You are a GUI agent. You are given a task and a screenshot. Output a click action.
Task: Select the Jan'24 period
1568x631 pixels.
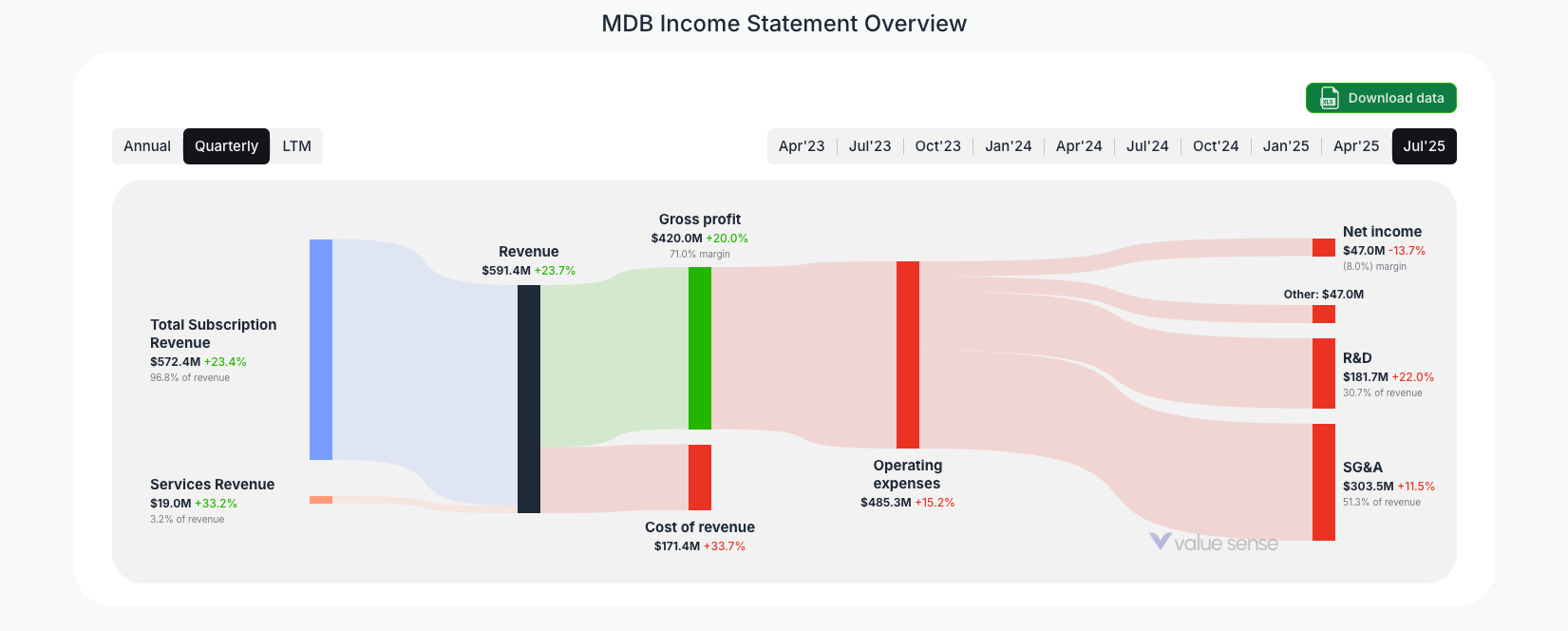[1008, 145]
